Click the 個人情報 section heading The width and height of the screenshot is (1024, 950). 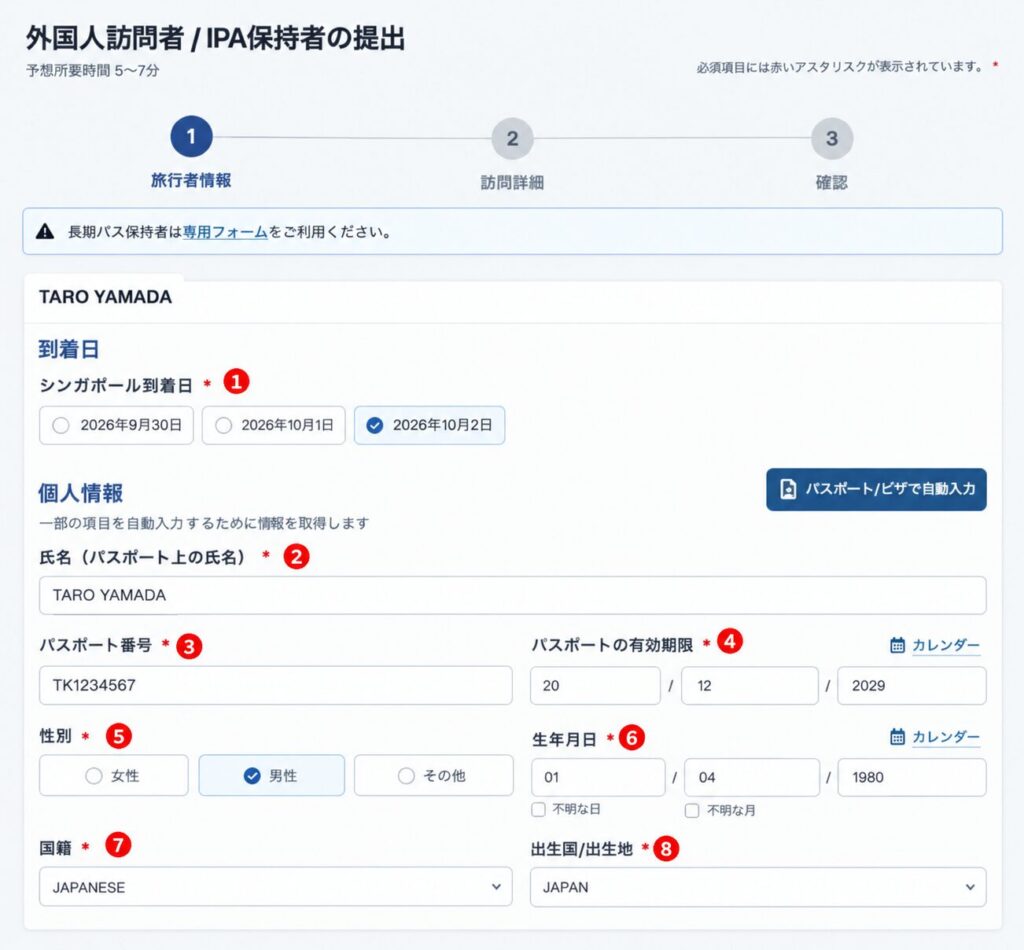click(x=80, y=493)
